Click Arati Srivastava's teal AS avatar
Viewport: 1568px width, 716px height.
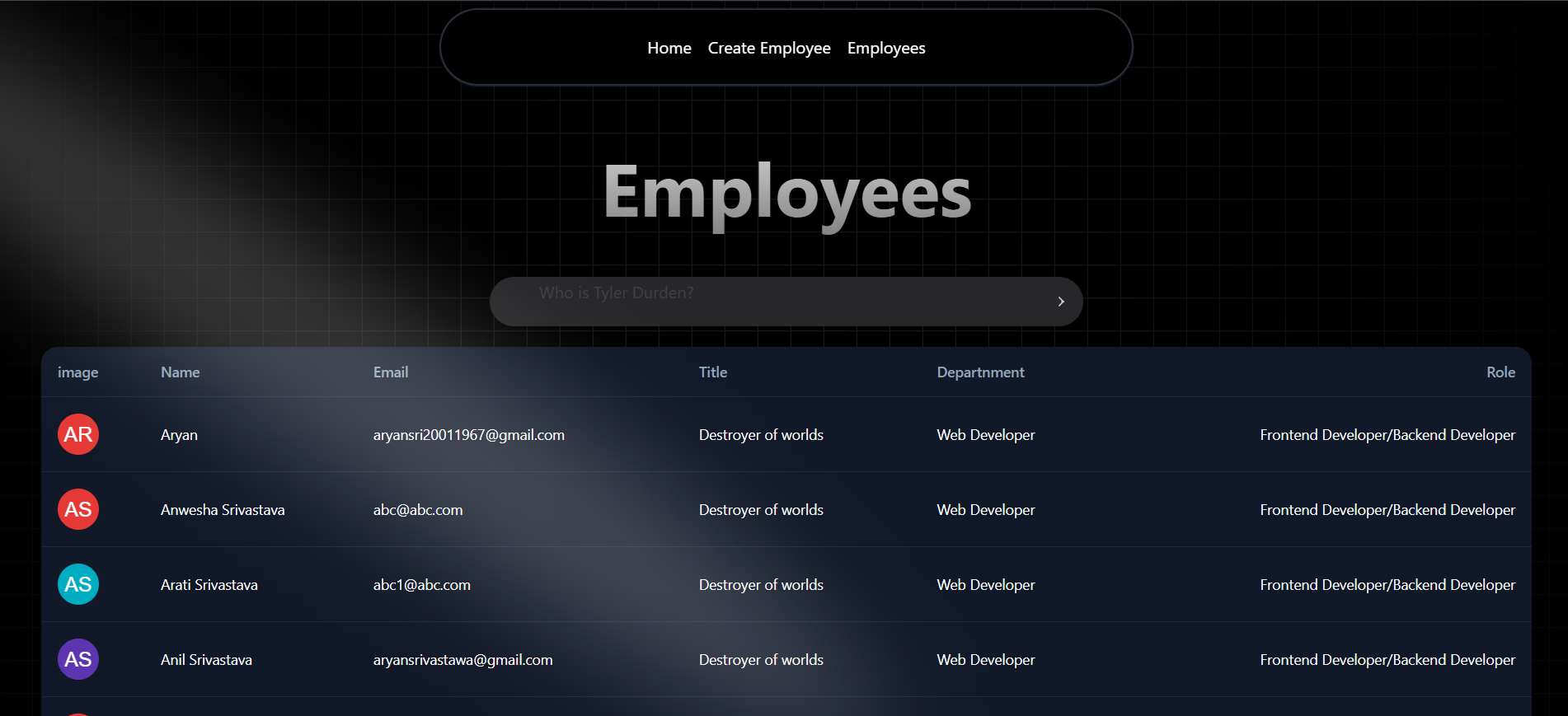pyautogui.click(x=78, y=584)
